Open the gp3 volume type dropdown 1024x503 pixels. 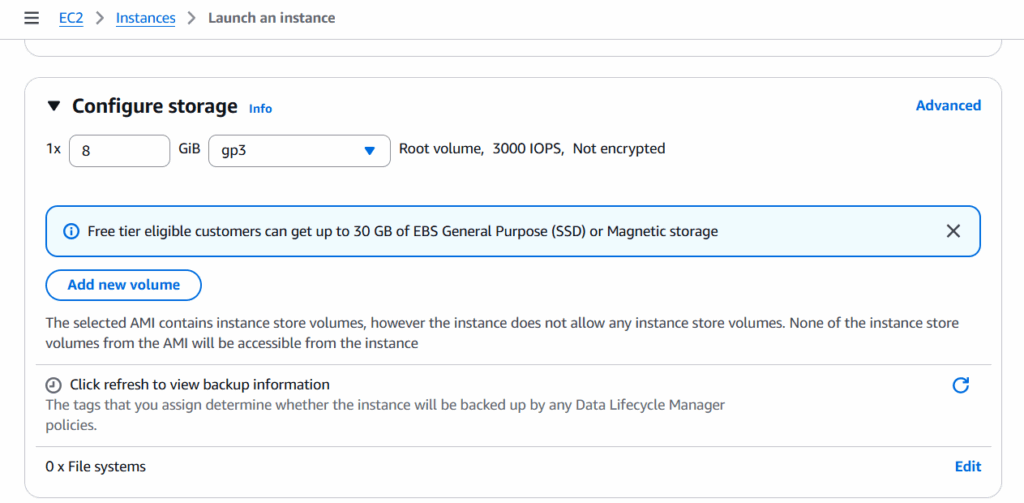[299, 151]
